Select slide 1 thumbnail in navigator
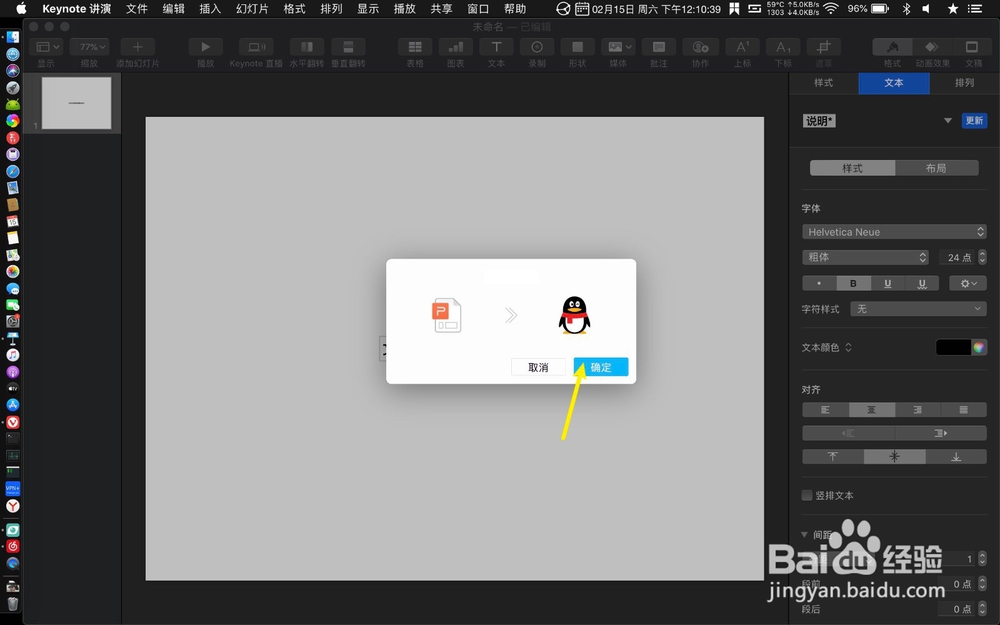The width and height of the screenshot is (1000, 625). pos(76,103)
